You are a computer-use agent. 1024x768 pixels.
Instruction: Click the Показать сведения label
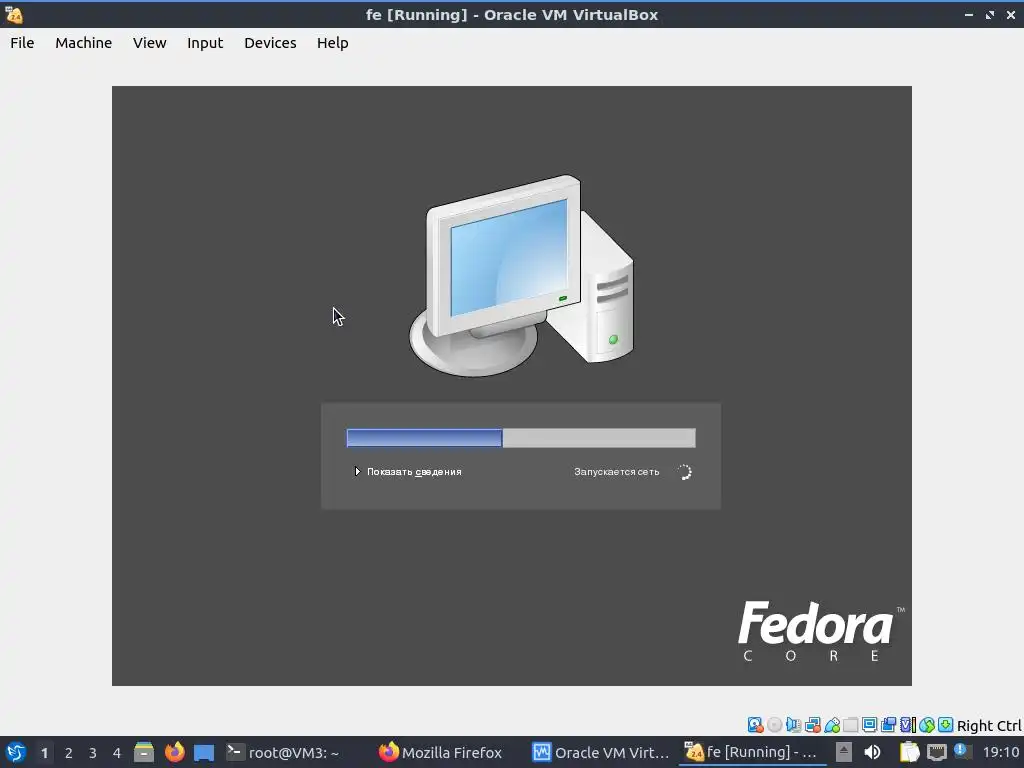pos(414,472)
